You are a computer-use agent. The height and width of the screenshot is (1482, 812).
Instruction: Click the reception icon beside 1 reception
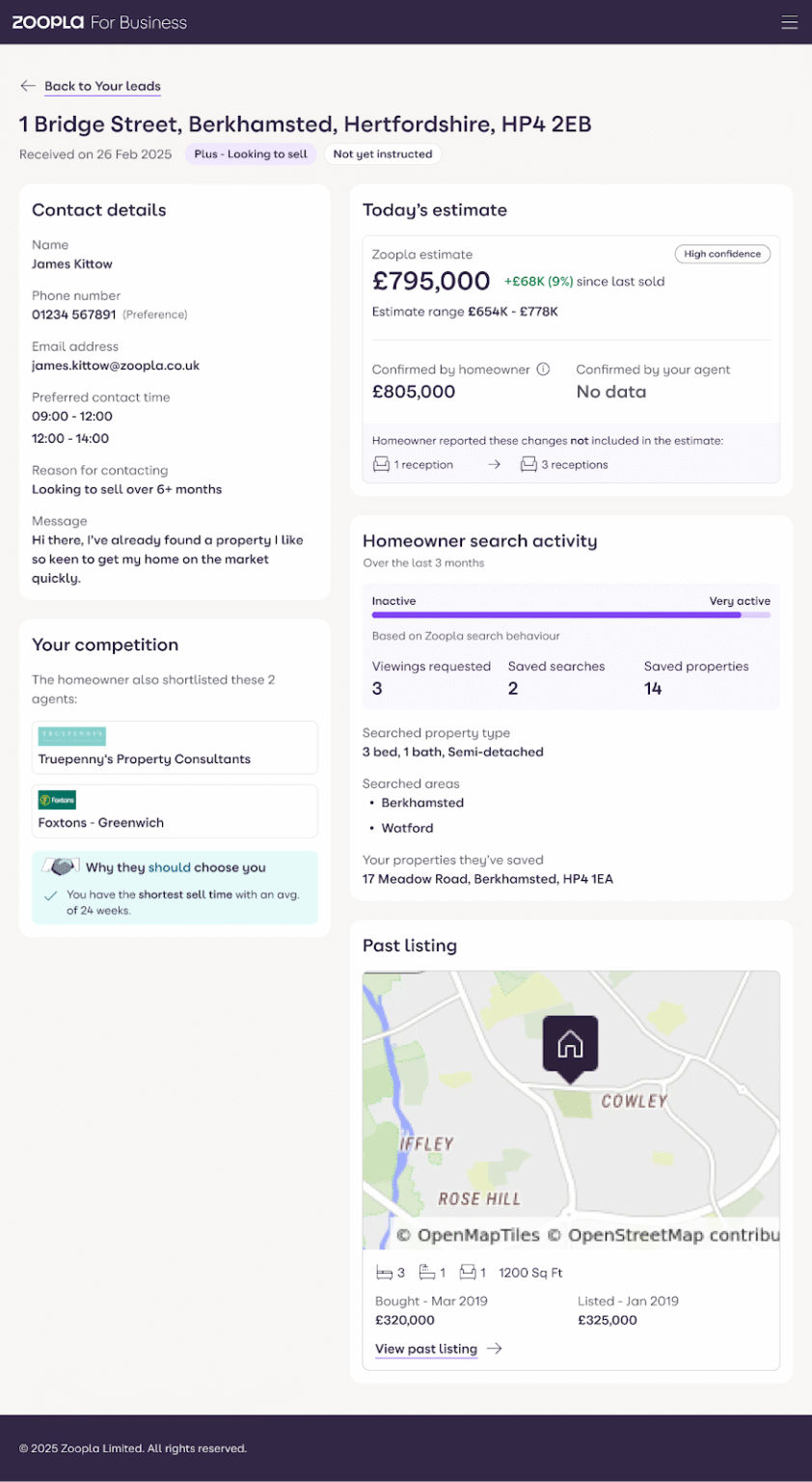click(x=380, y=463)
